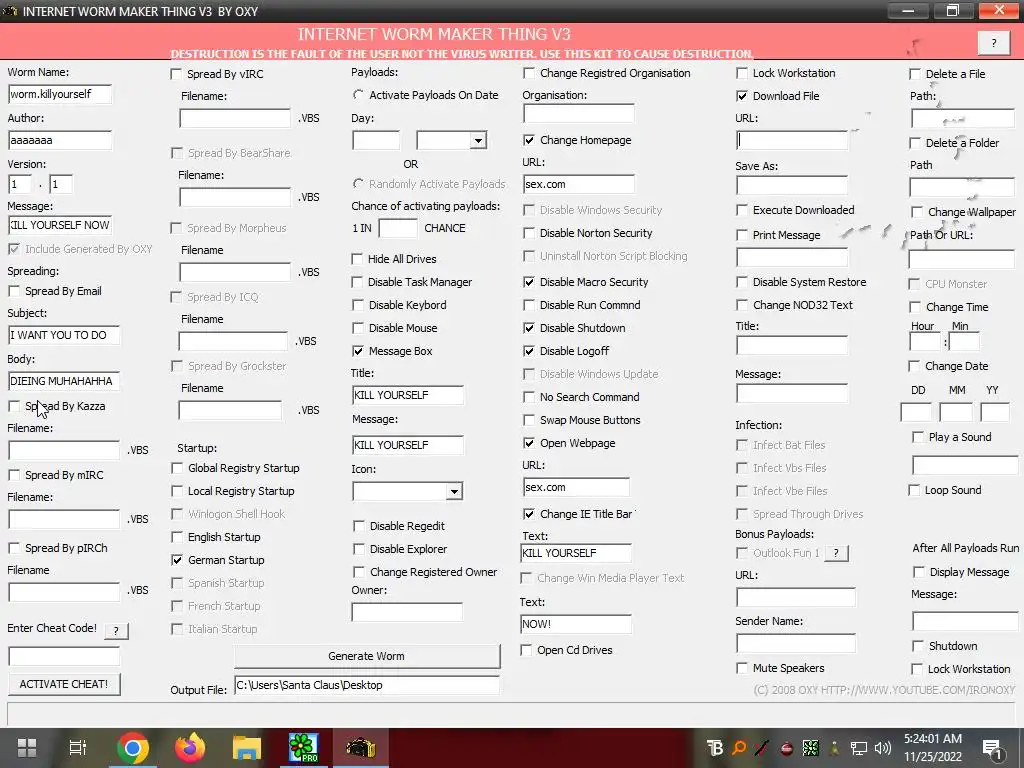The height and width of the screenshot is (768, 1024).
Task: Toggle the Lock Workstation checkbox at top
Action: pos(742,73)
